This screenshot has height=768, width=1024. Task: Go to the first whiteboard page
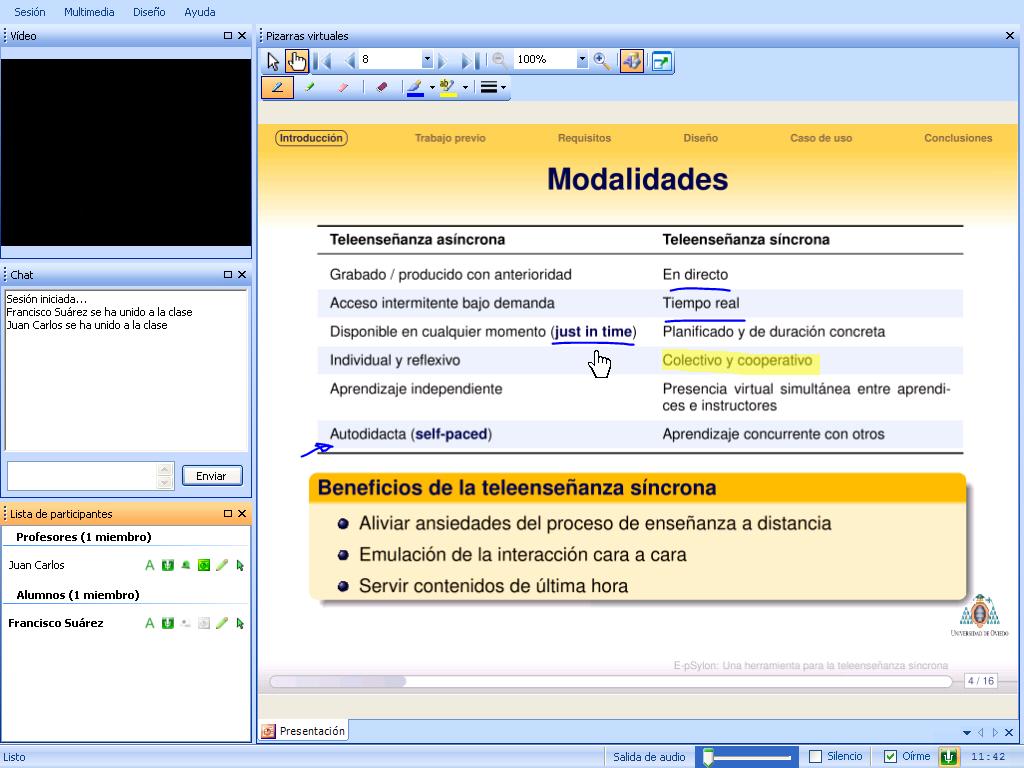pyautogui.click(x=323, y=61)
